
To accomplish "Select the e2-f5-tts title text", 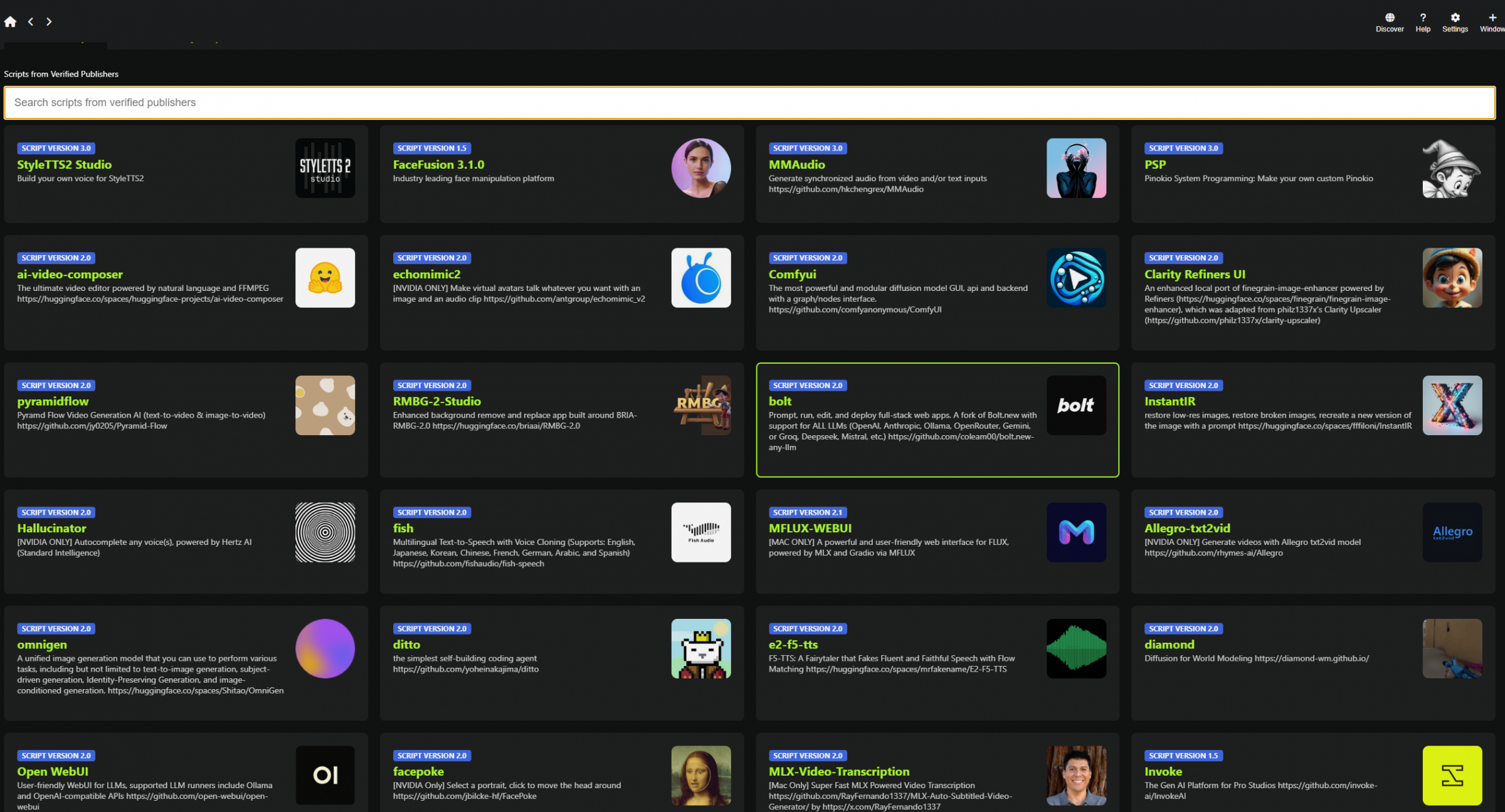I will (793, 645).
